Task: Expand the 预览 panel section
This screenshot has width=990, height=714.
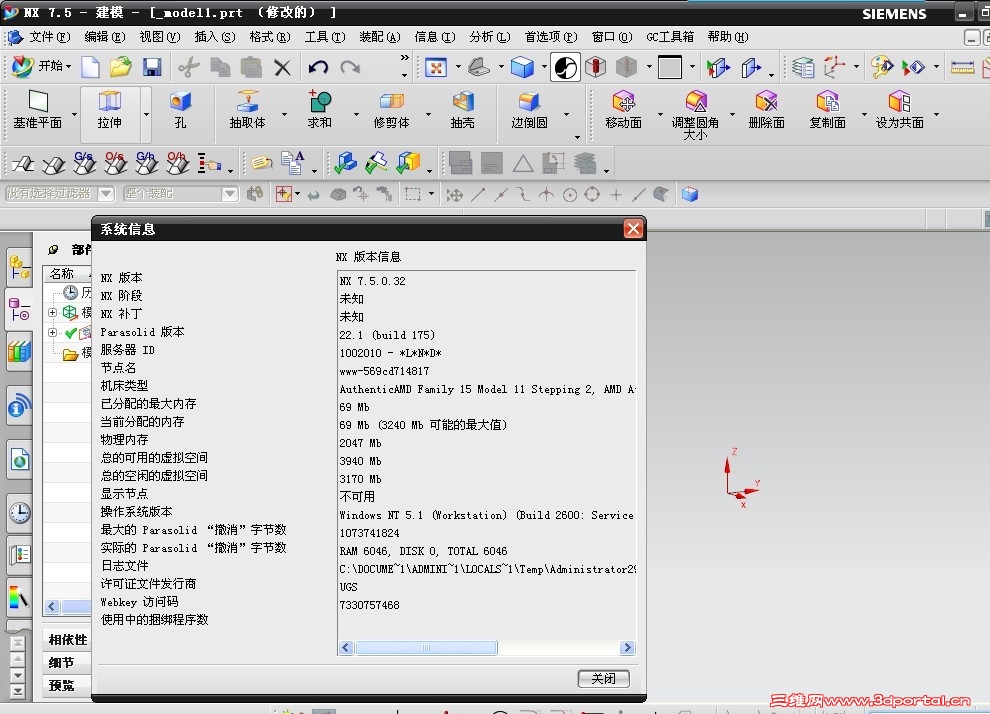Action: (x=68, y=685)
